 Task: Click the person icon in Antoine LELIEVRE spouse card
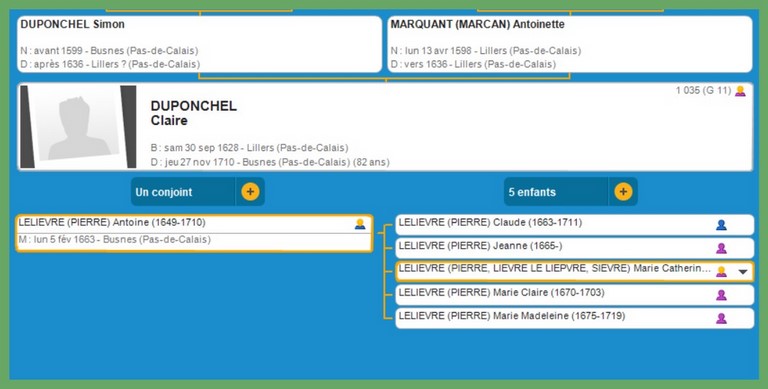360,224
